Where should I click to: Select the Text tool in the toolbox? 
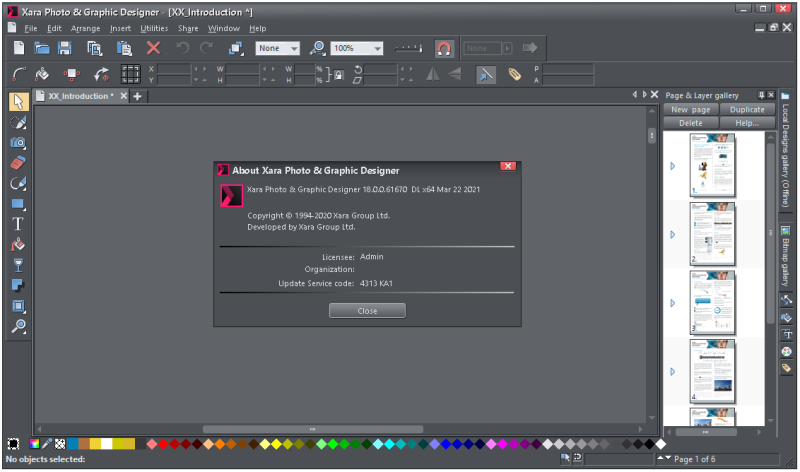18,224
